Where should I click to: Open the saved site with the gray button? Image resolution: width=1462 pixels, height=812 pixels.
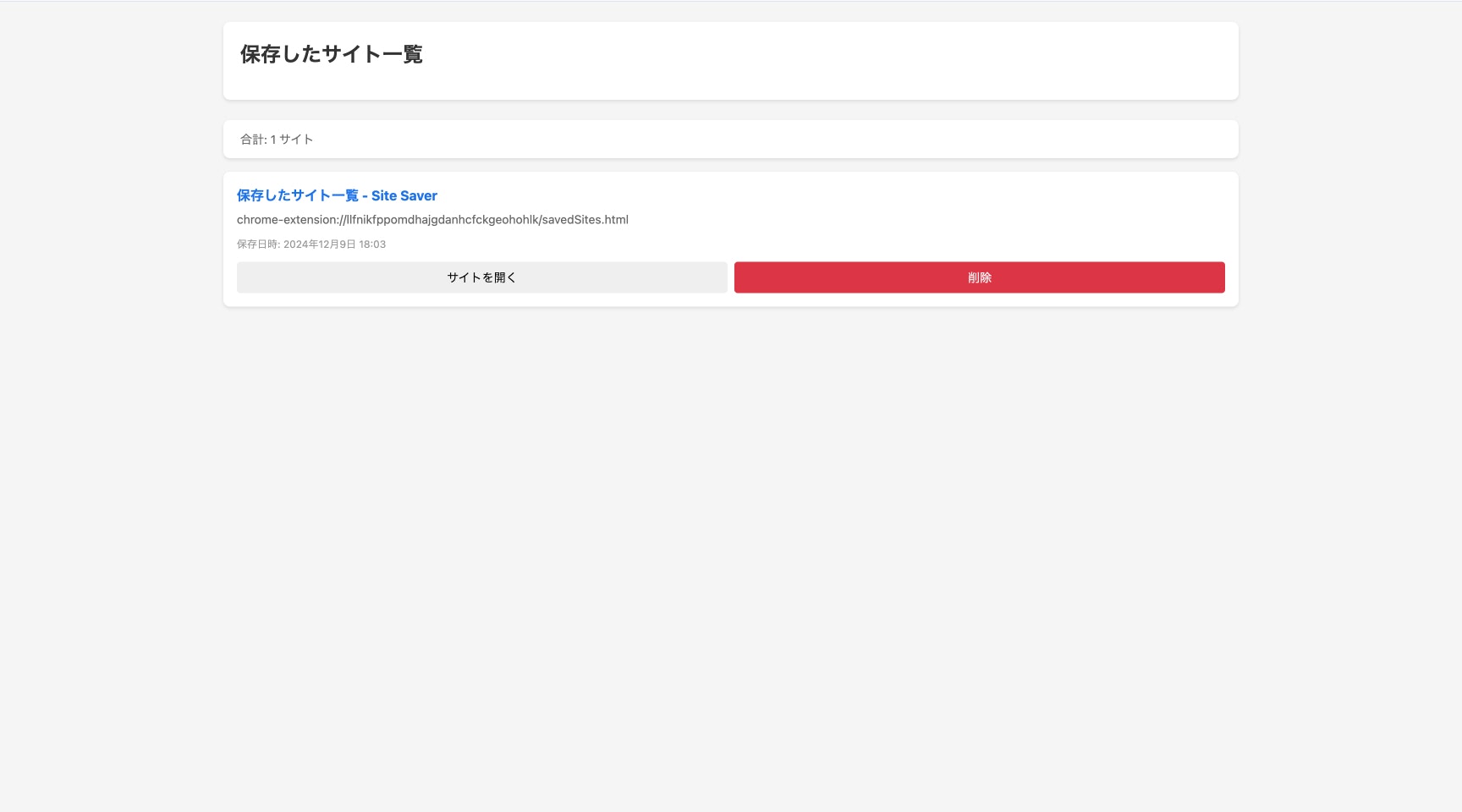point(481,277)
